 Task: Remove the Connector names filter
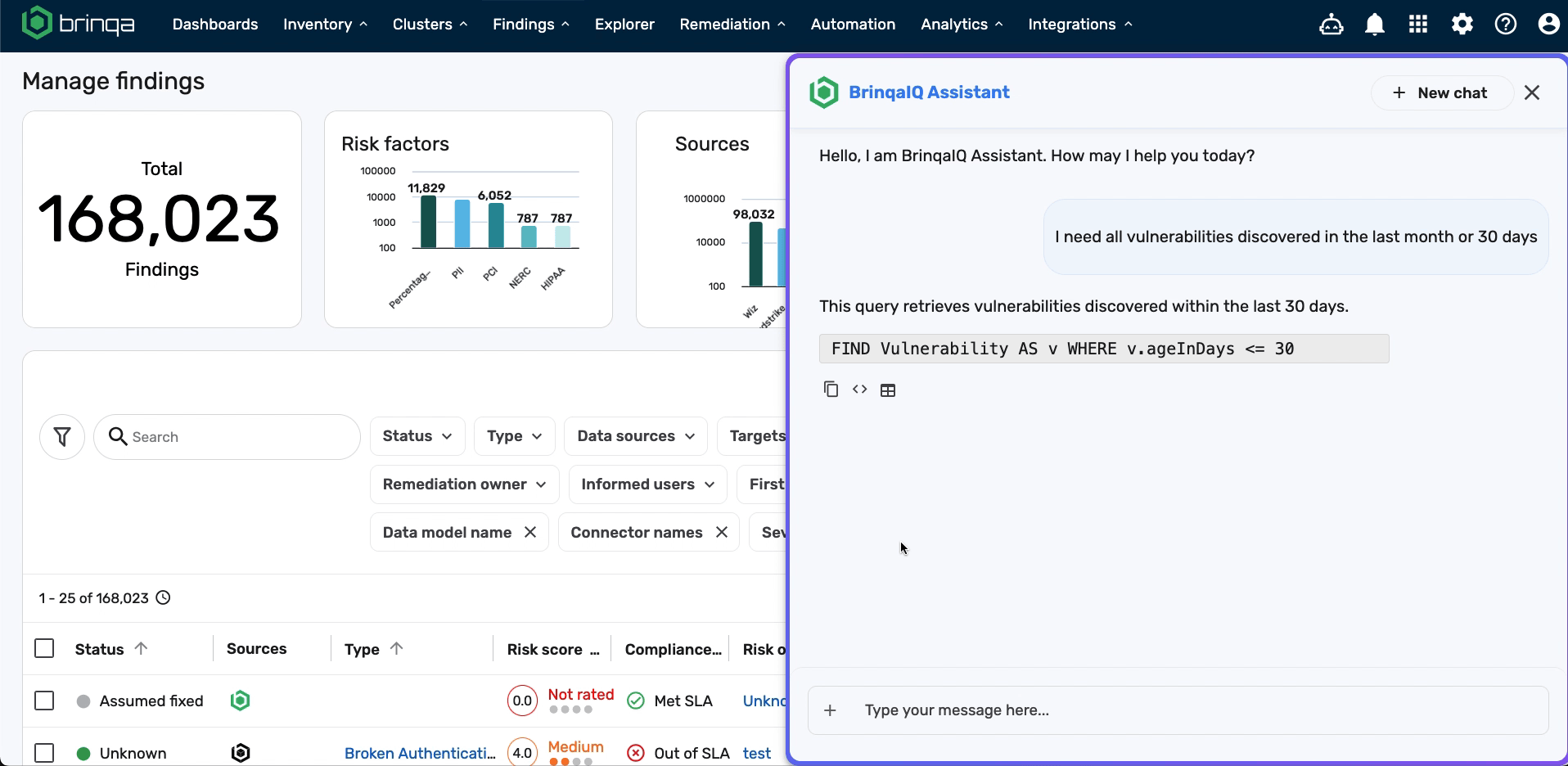[x=722, y=532]
